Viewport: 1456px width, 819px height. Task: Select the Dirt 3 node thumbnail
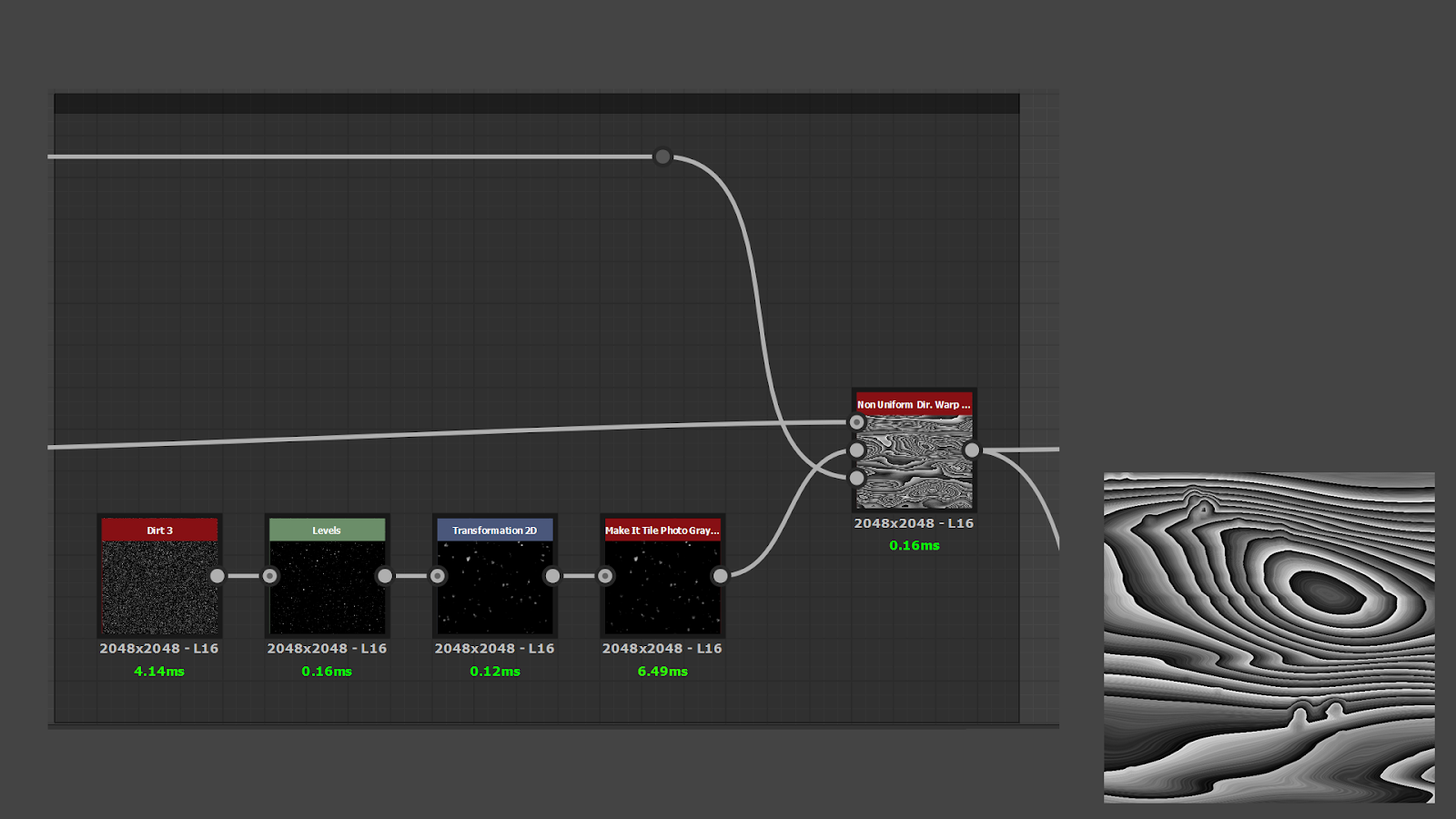click(x=159, y=587)
